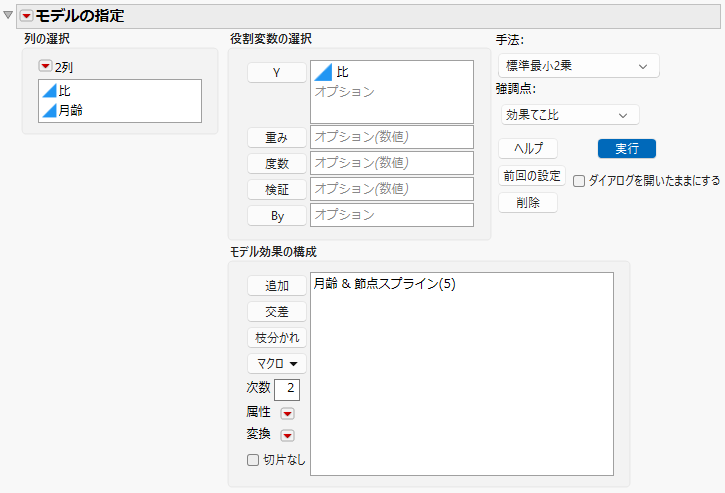Image resolution: width=725 pixels, height=493 pixels.
Task: Open the red triangle menu beside モデルの指定
Action: (x=26, y=16)
